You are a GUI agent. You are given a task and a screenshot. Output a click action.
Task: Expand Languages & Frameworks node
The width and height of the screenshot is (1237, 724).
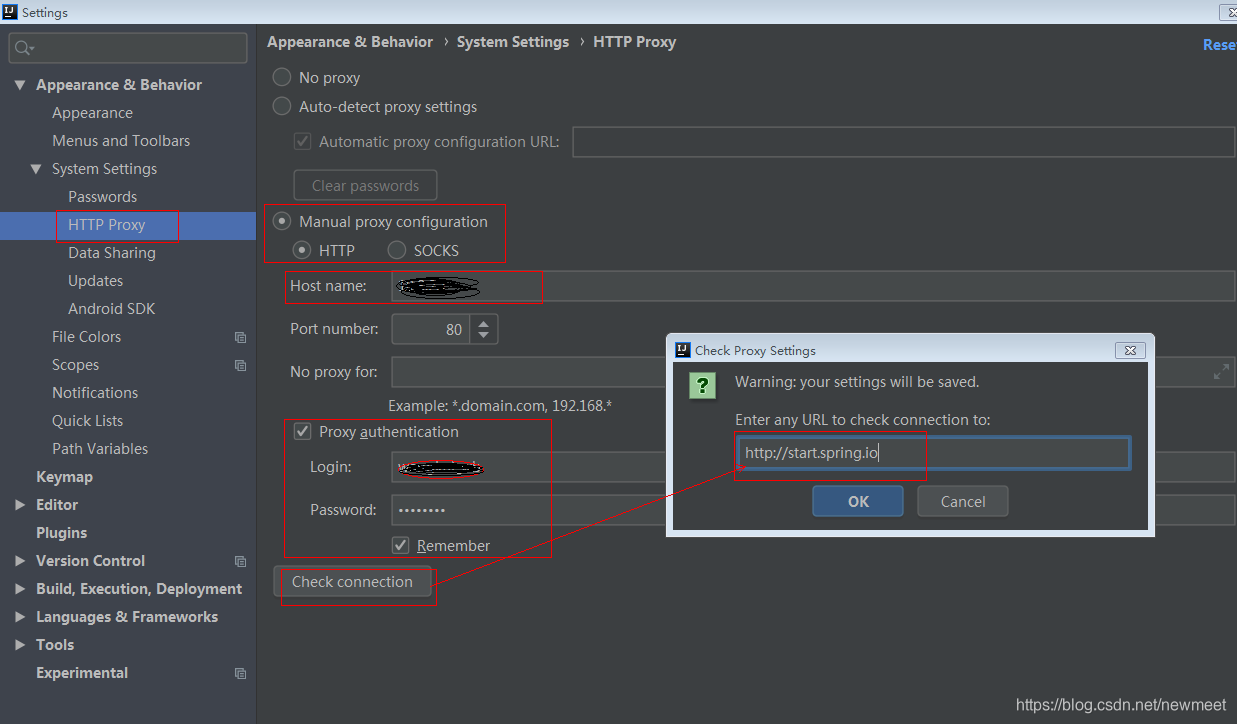point(20,617)
